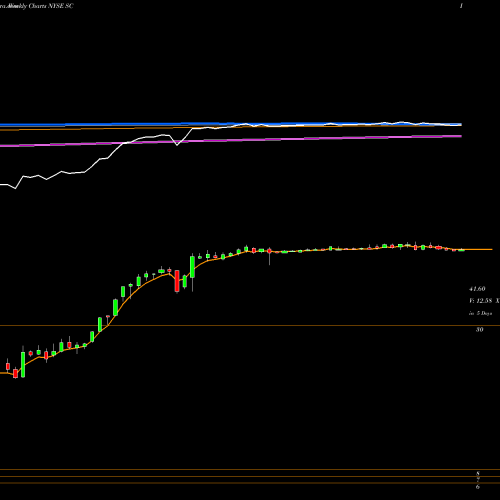Click the 8 label on the lower axis
500x500 pixels.
point(478,473)
